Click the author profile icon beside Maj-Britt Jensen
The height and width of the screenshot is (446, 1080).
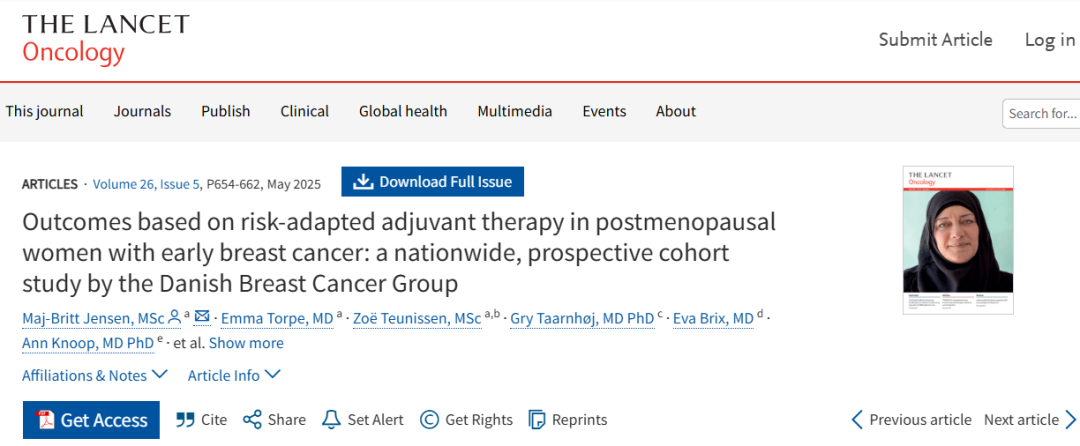(x=174, y=317)
